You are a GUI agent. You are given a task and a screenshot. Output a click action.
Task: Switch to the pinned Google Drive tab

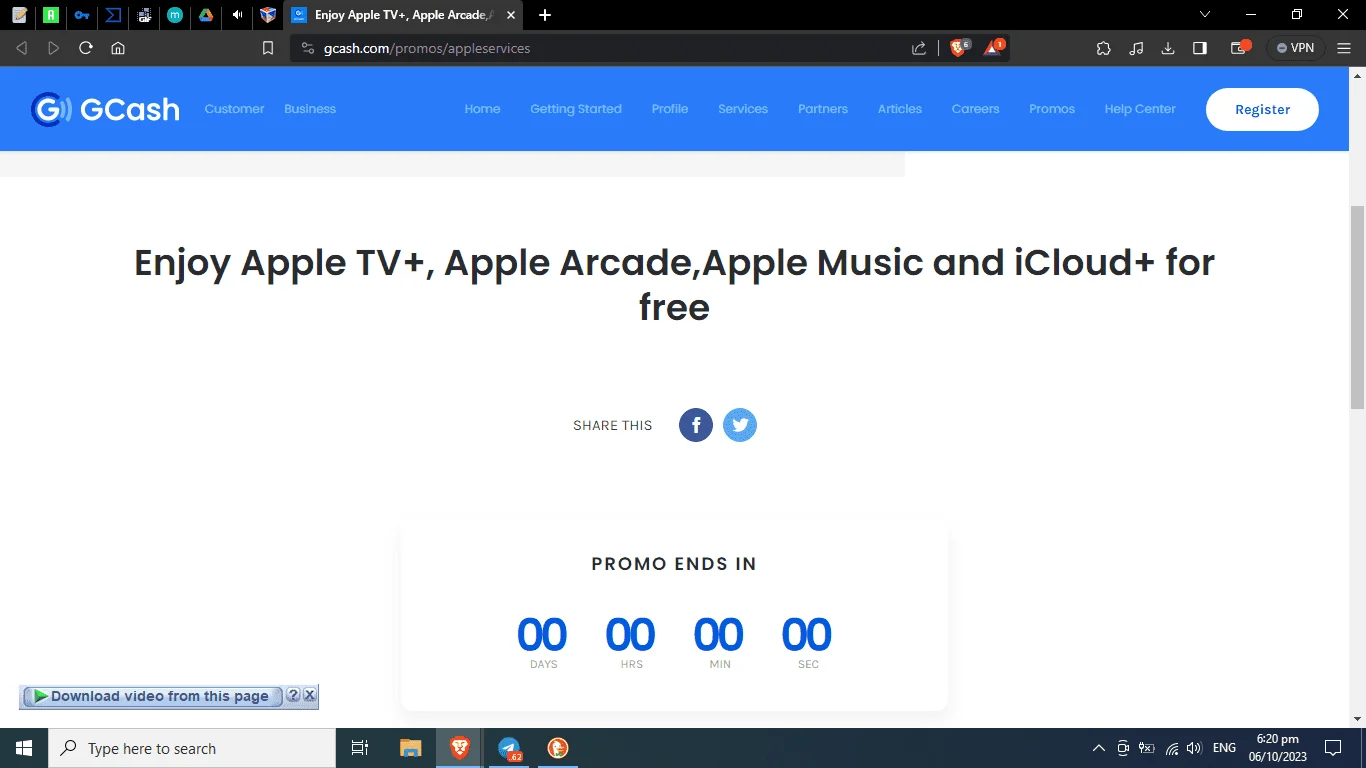206,15
